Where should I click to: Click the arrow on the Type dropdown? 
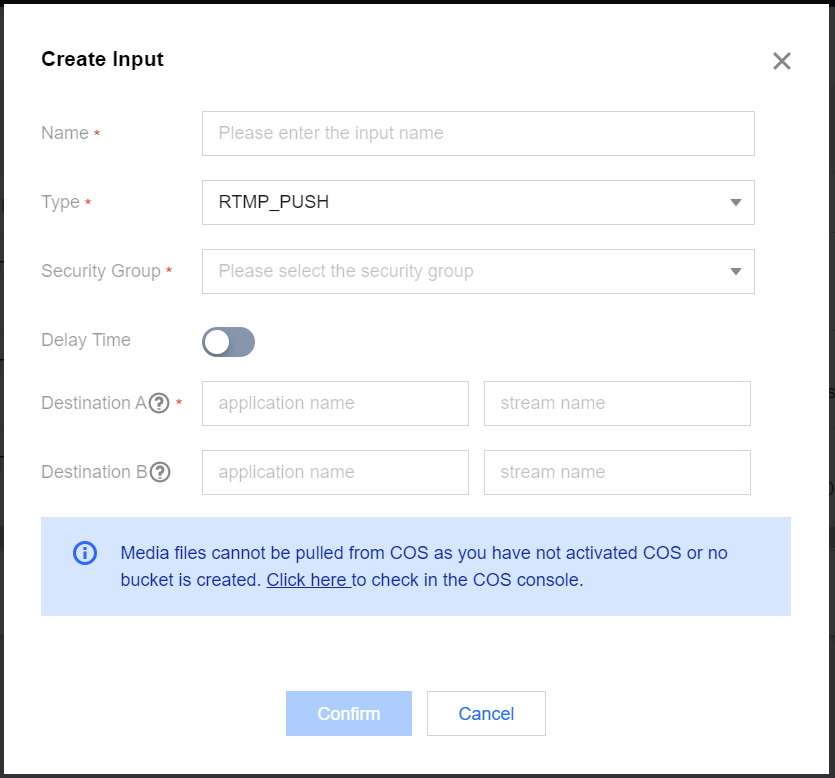tap(736, 203)
